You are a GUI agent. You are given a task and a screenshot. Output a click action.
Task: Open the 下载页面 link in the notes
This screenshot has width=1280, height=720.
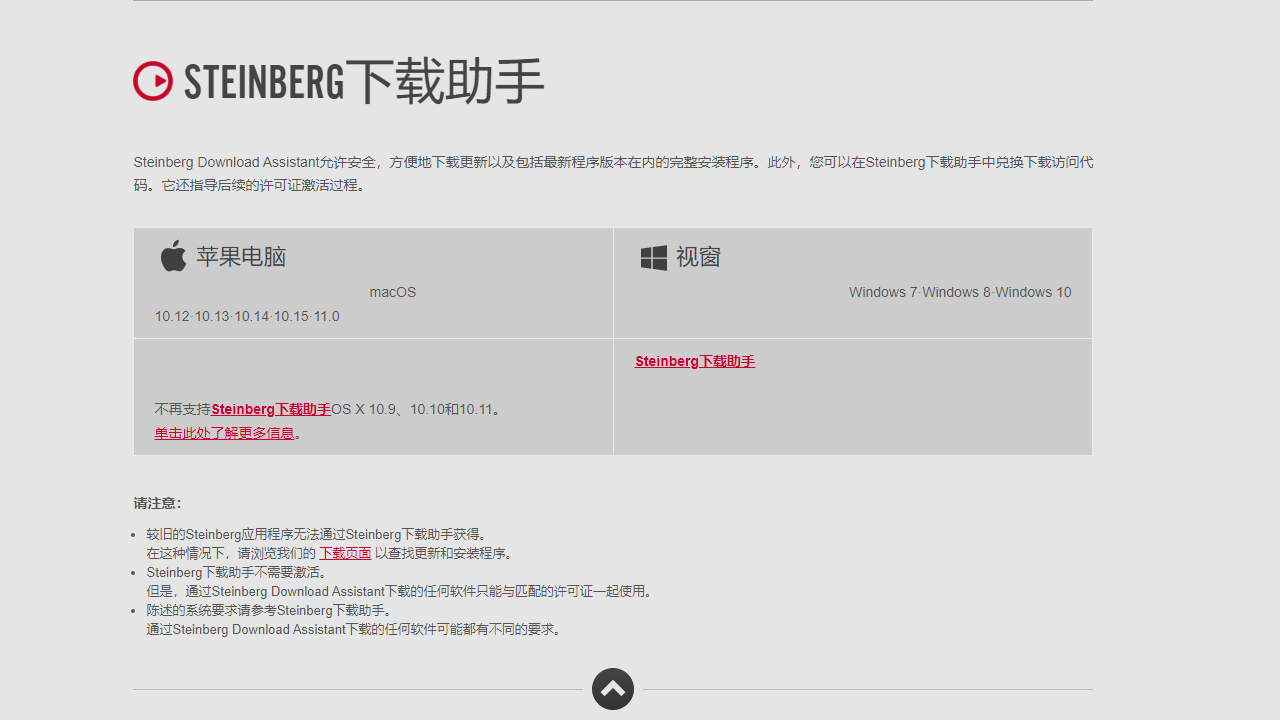click(345, 552)
